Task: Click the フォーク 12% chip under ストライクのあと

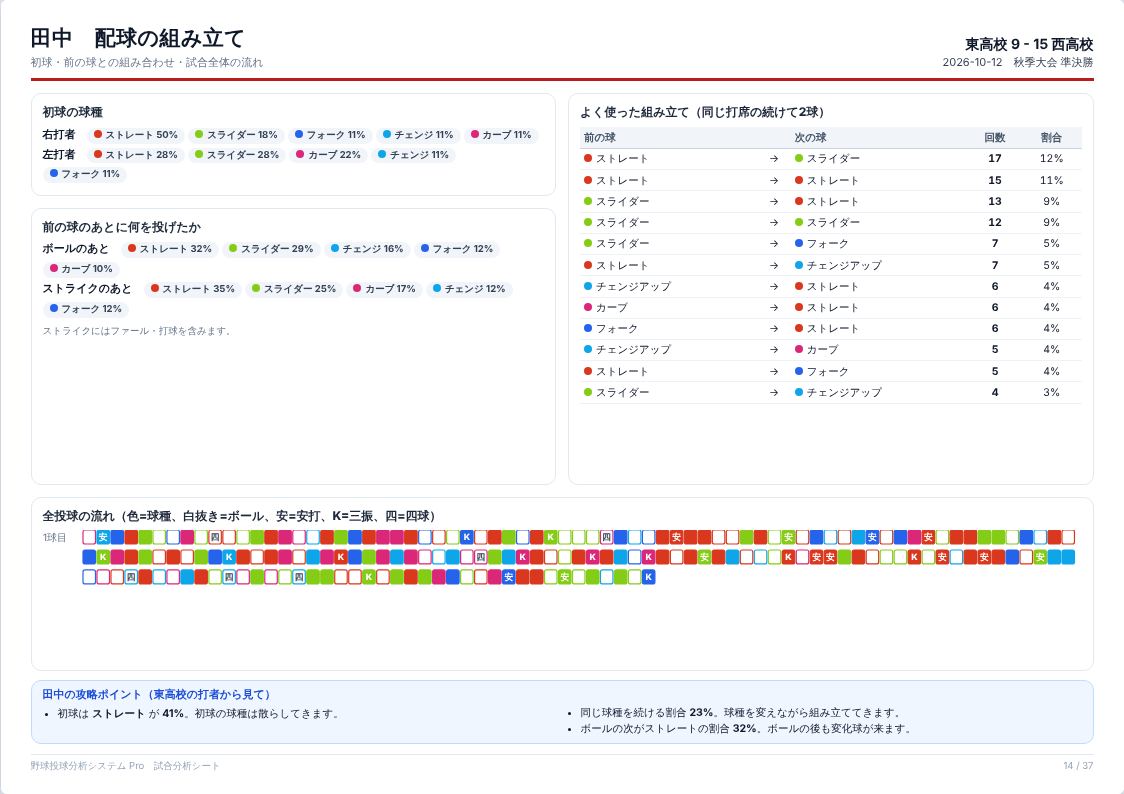Action: (x=85, y=309)
